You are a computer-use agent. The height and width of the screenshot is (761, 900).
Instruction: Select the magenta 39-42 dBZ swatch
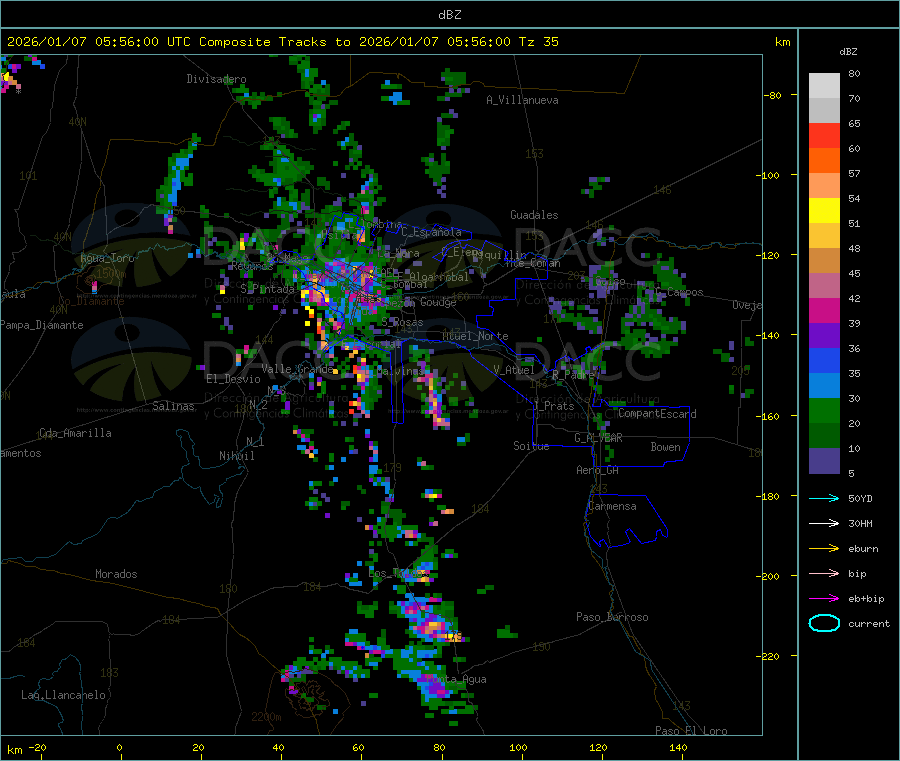click(824, 311)
